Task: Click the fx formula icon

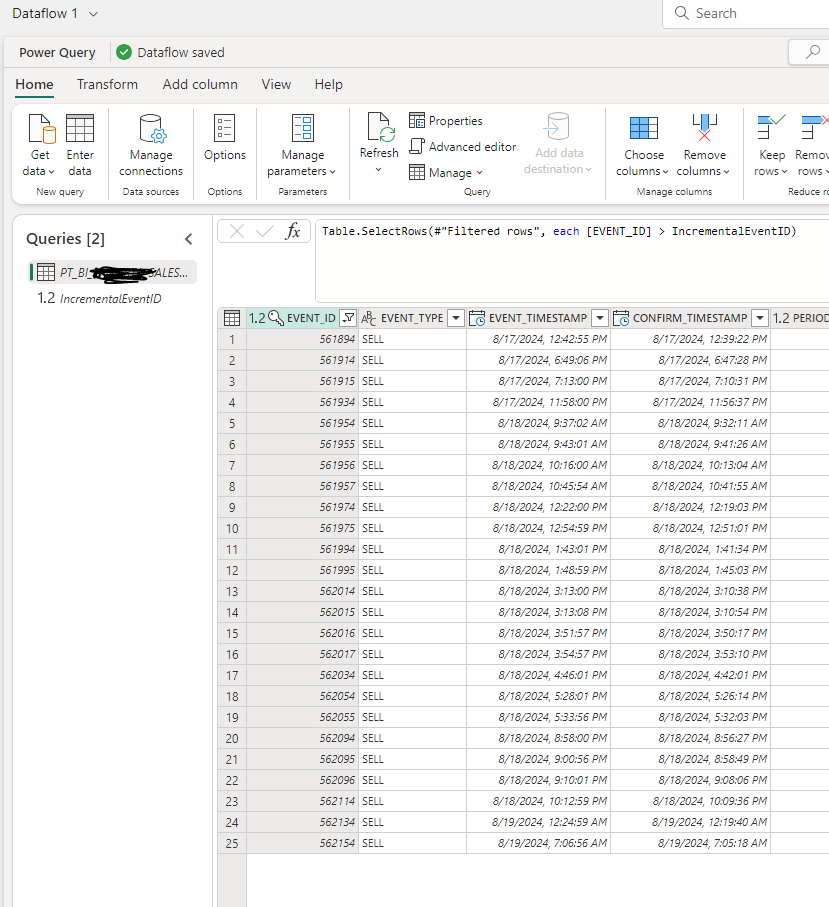Action: point(293,231)
